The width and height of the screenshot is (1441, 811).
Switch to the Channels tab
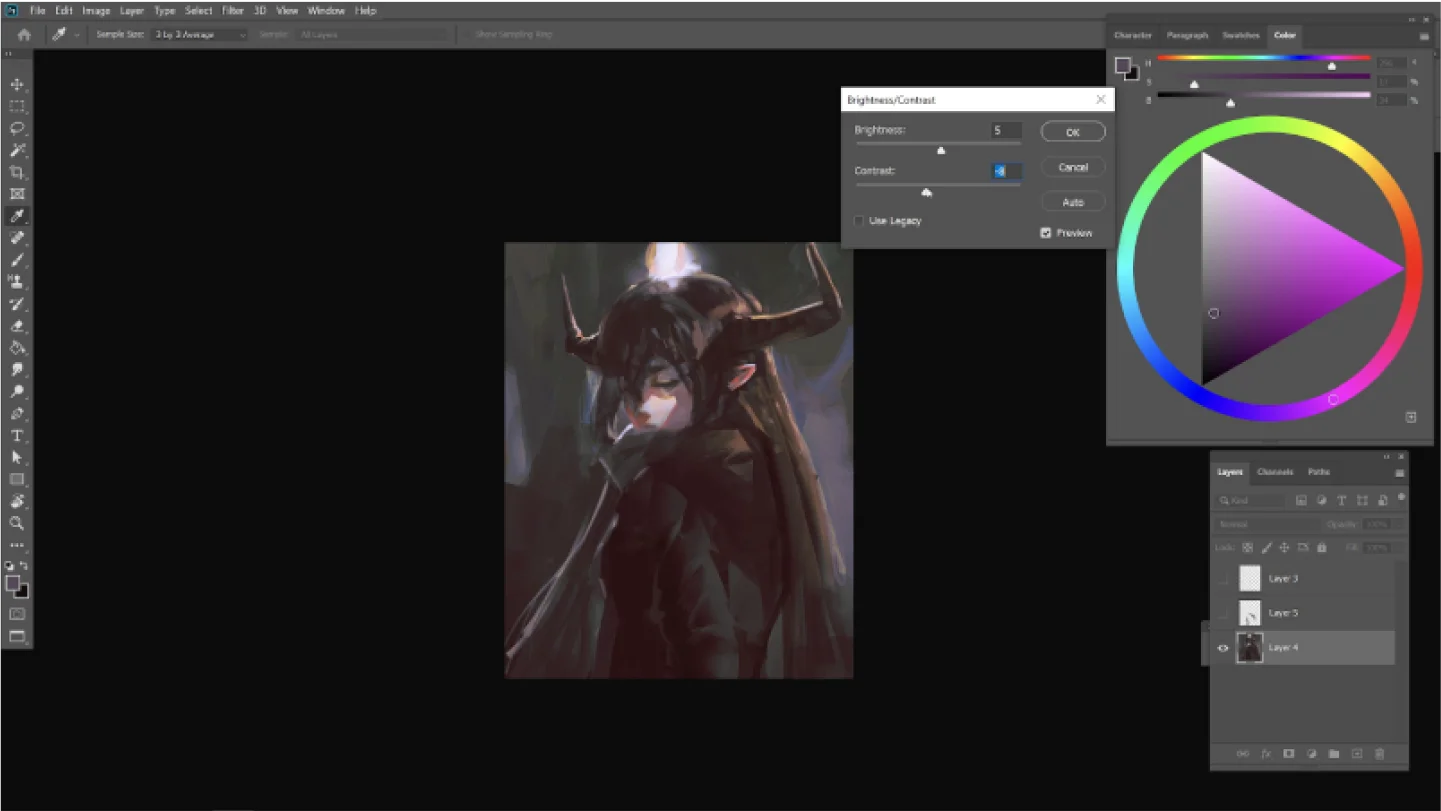pos(1275,472)
